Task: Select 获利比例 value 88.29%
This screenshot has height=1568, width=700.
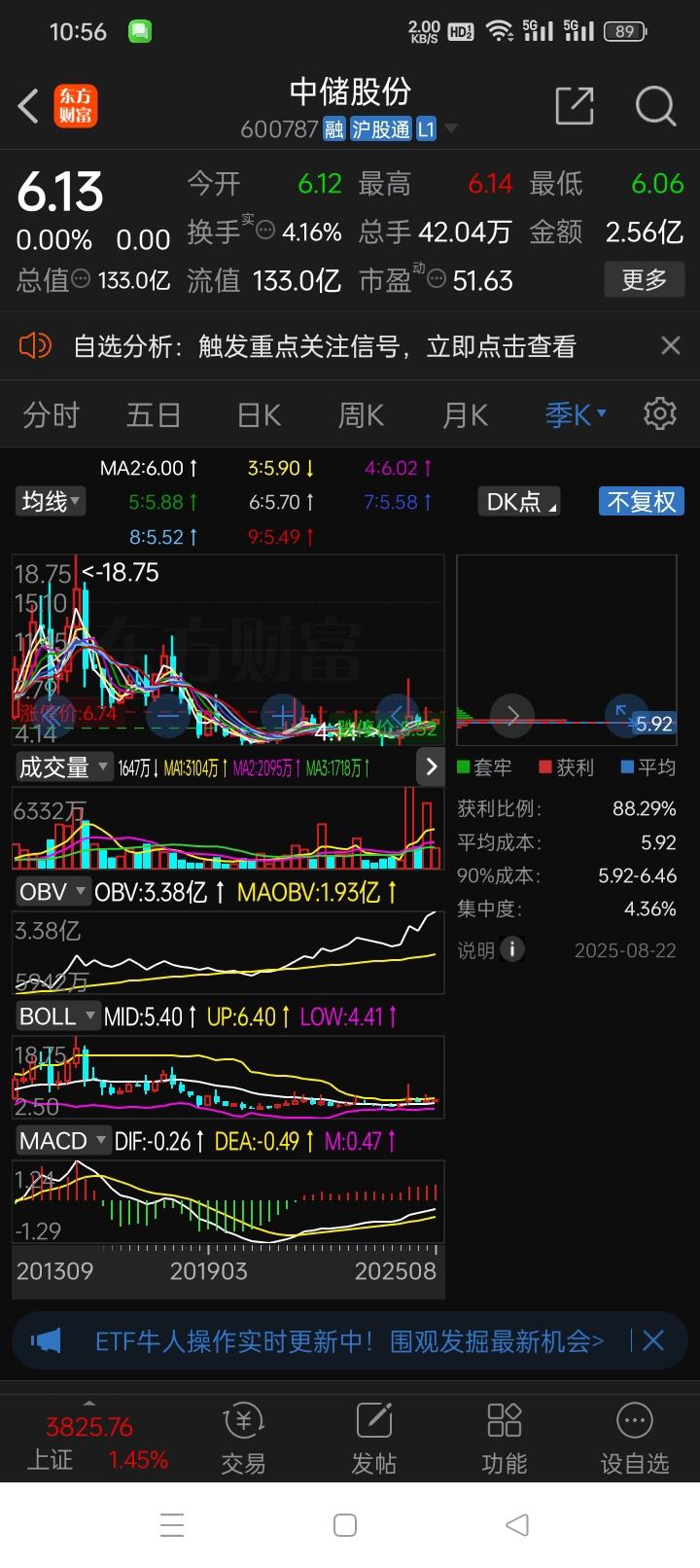Action: tap(644, 808)
